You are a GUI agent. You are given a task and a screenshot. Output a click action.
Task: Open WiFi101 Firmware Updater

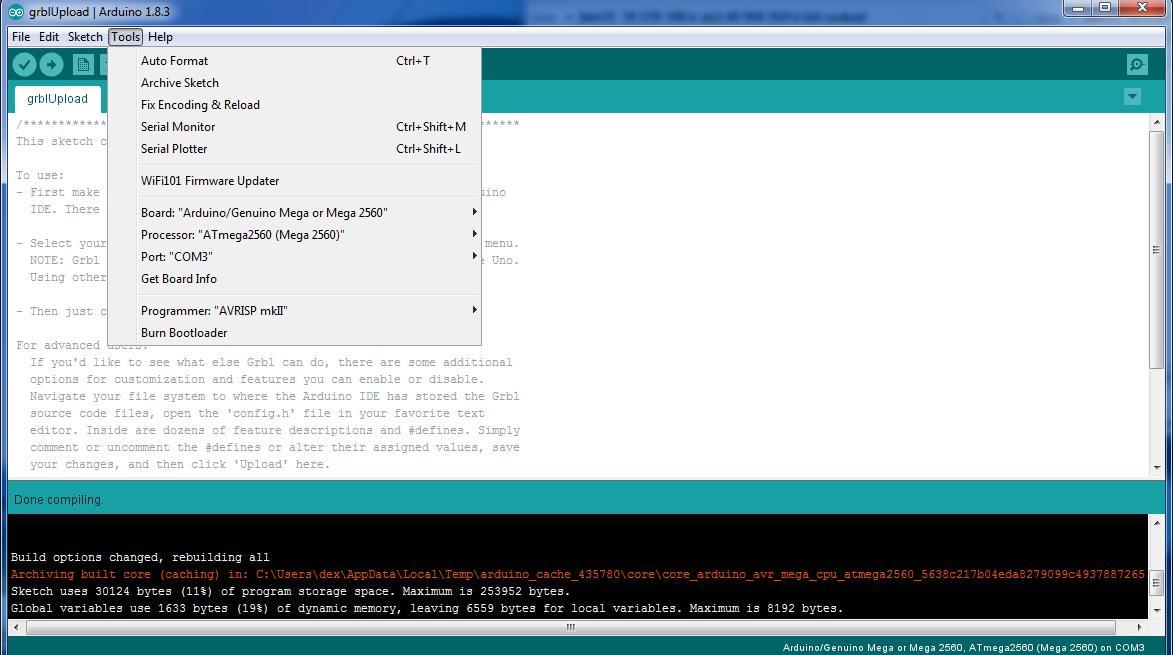pyautogui.click(x=295, y=181)
